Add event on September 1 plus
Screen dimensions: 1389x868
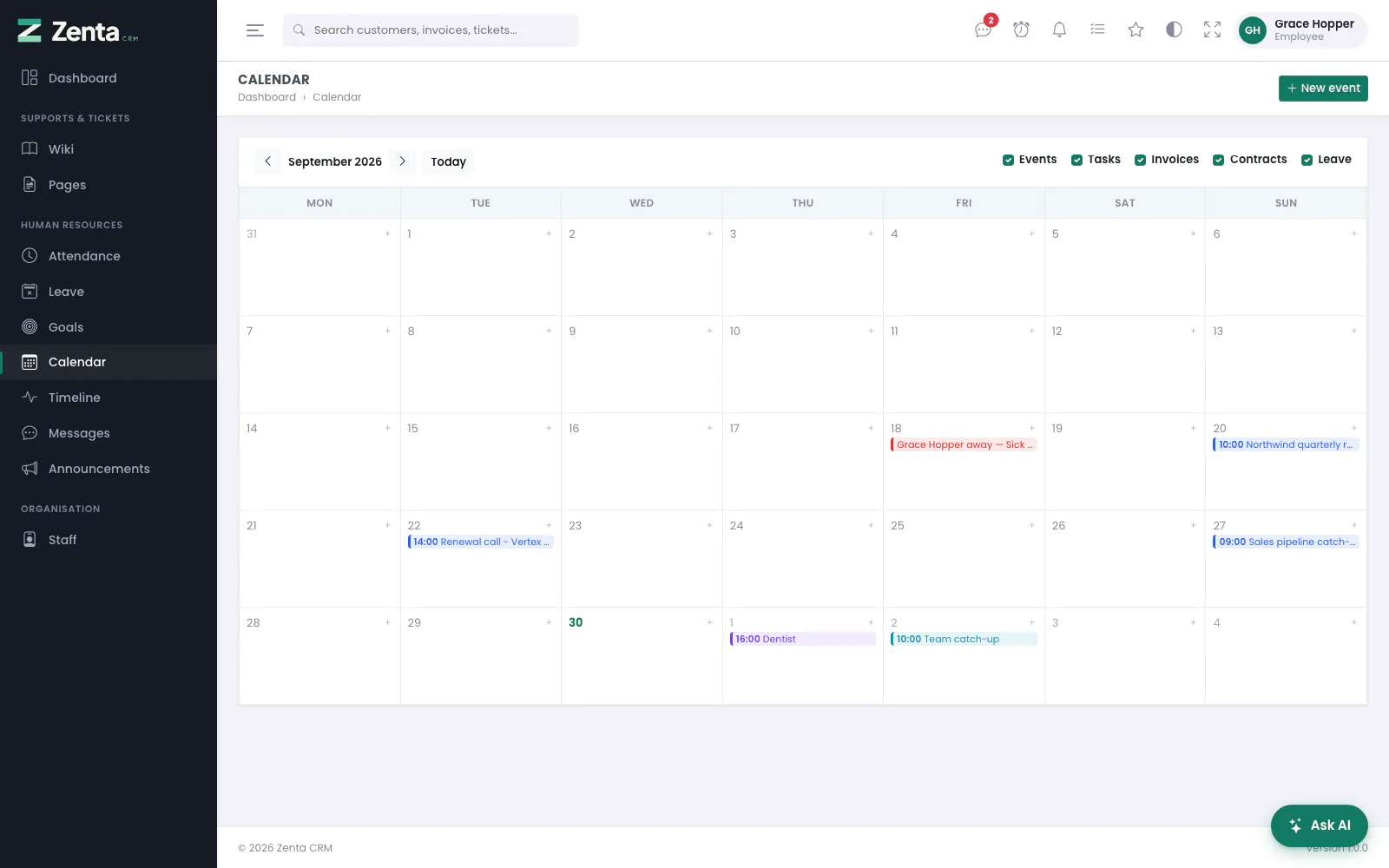[549, 233]
